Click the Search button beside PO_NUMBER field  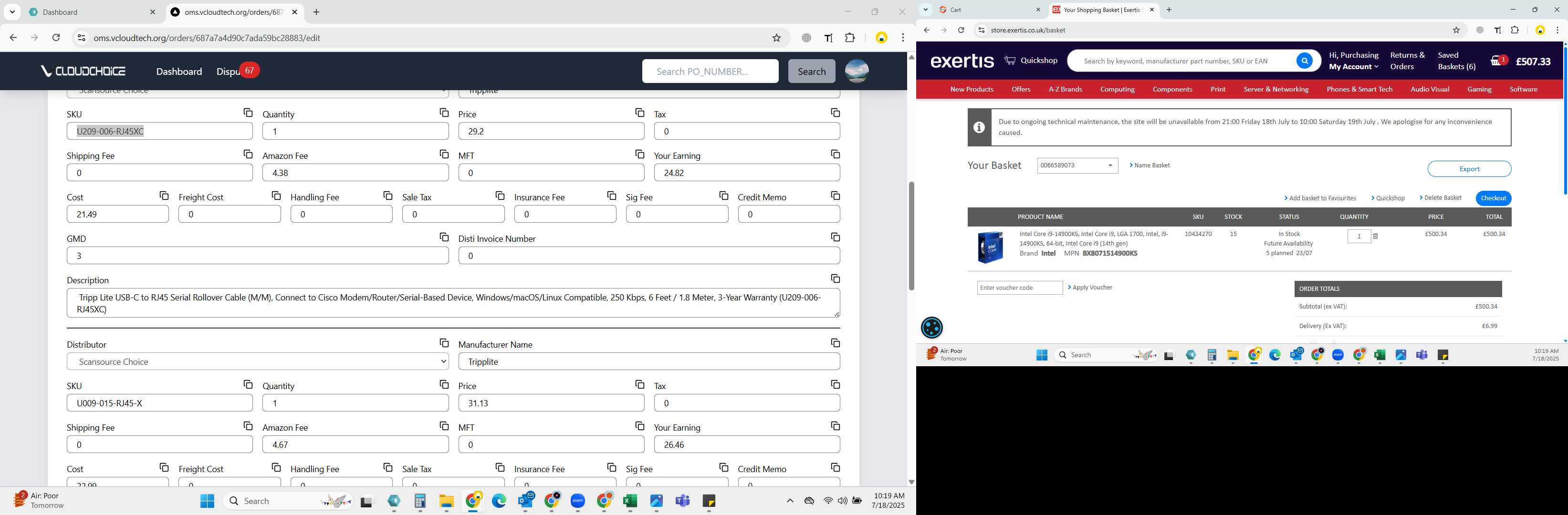click(811, 71)
